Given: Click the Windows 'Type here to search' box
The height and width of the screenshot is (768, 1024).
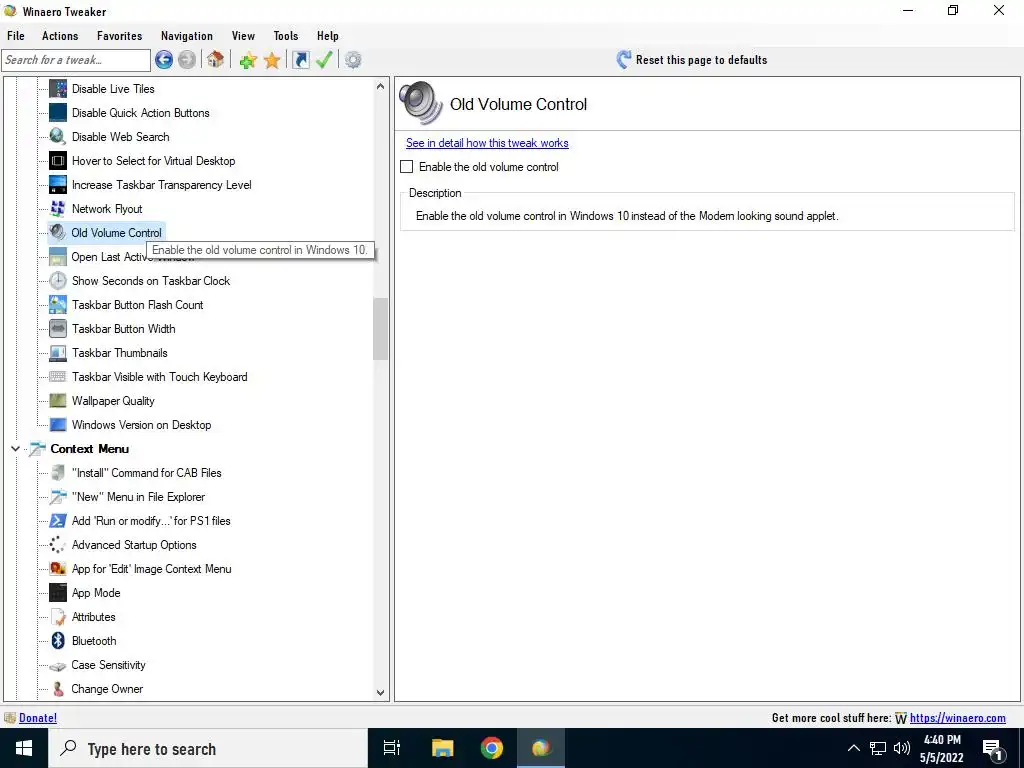Looking at the screenshot, I should [208, 748].
